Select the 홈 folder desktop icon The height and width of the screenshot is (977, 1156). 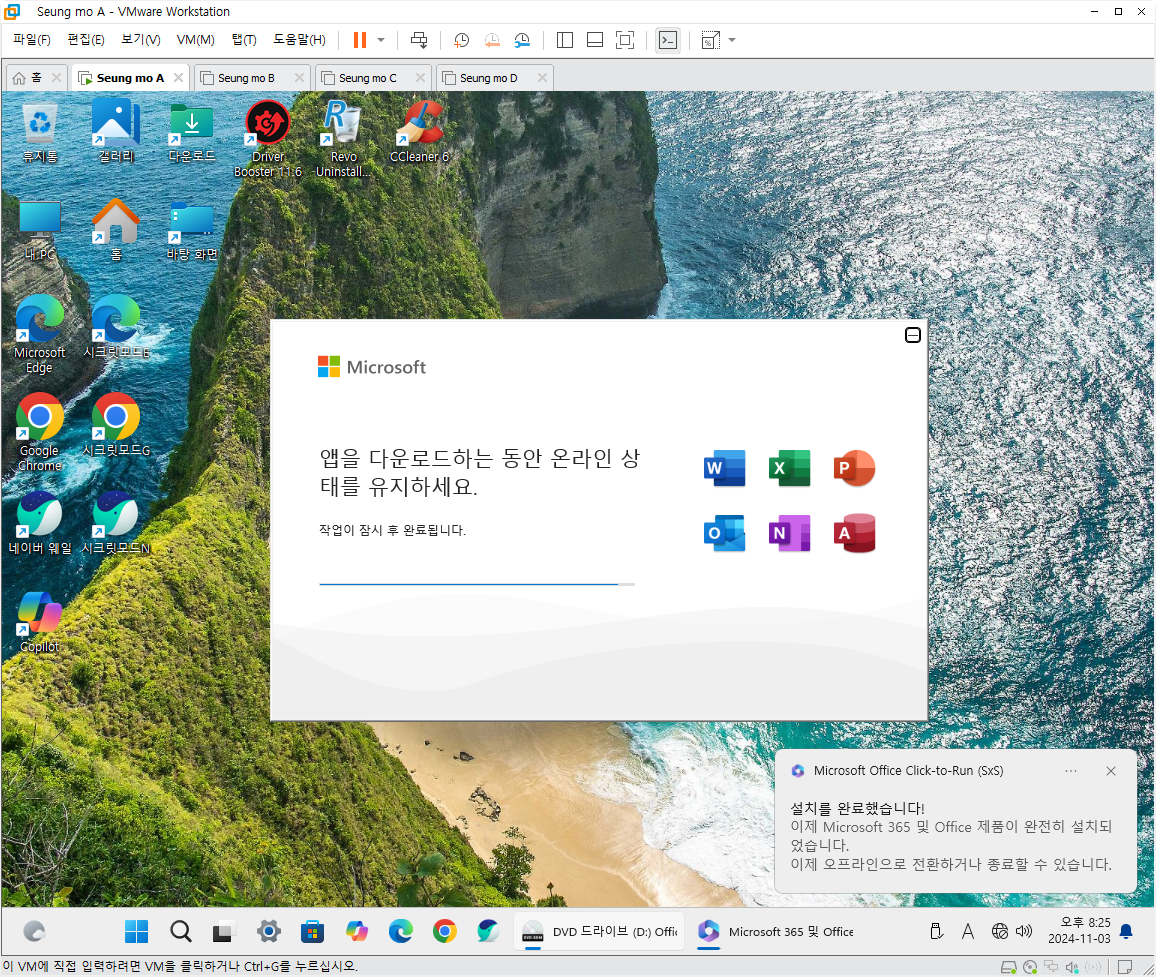coord(116,229)
